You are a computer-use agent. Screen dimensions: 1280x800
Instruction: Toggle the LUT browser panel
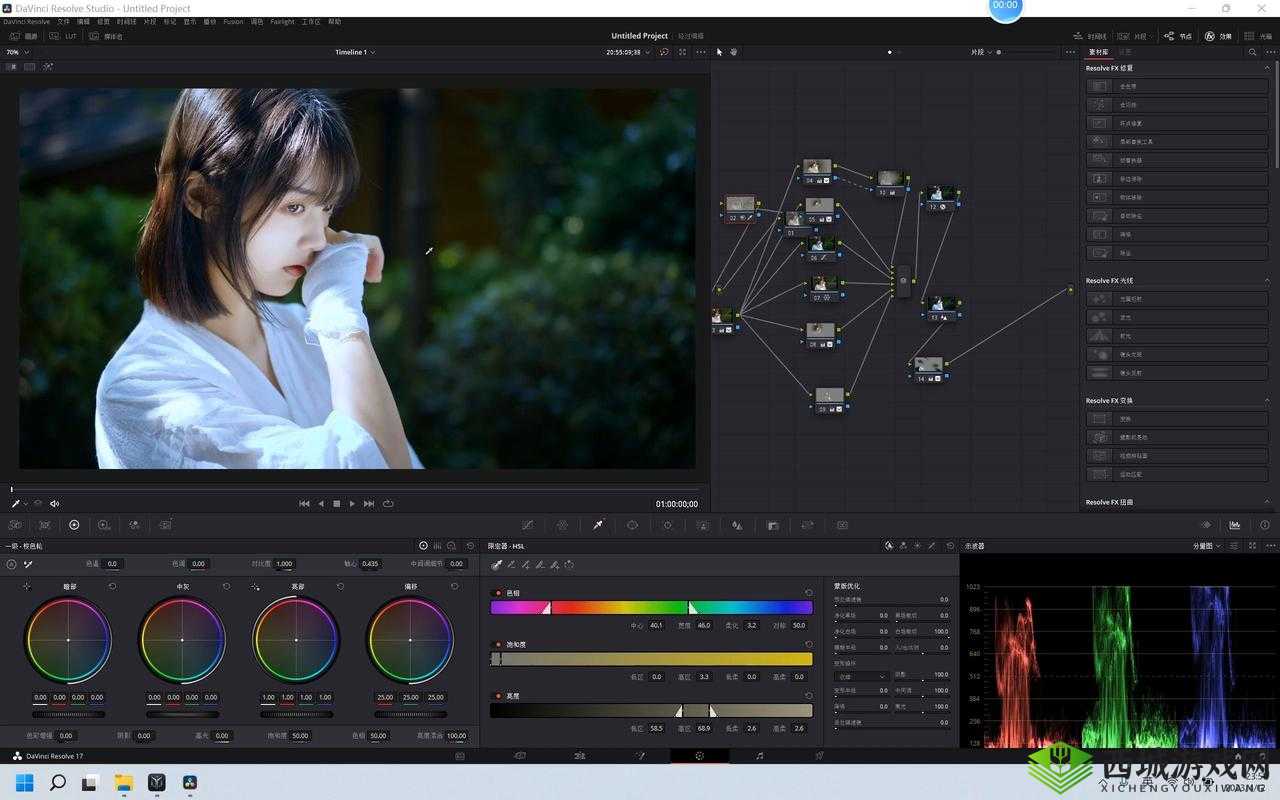[64, 36]
